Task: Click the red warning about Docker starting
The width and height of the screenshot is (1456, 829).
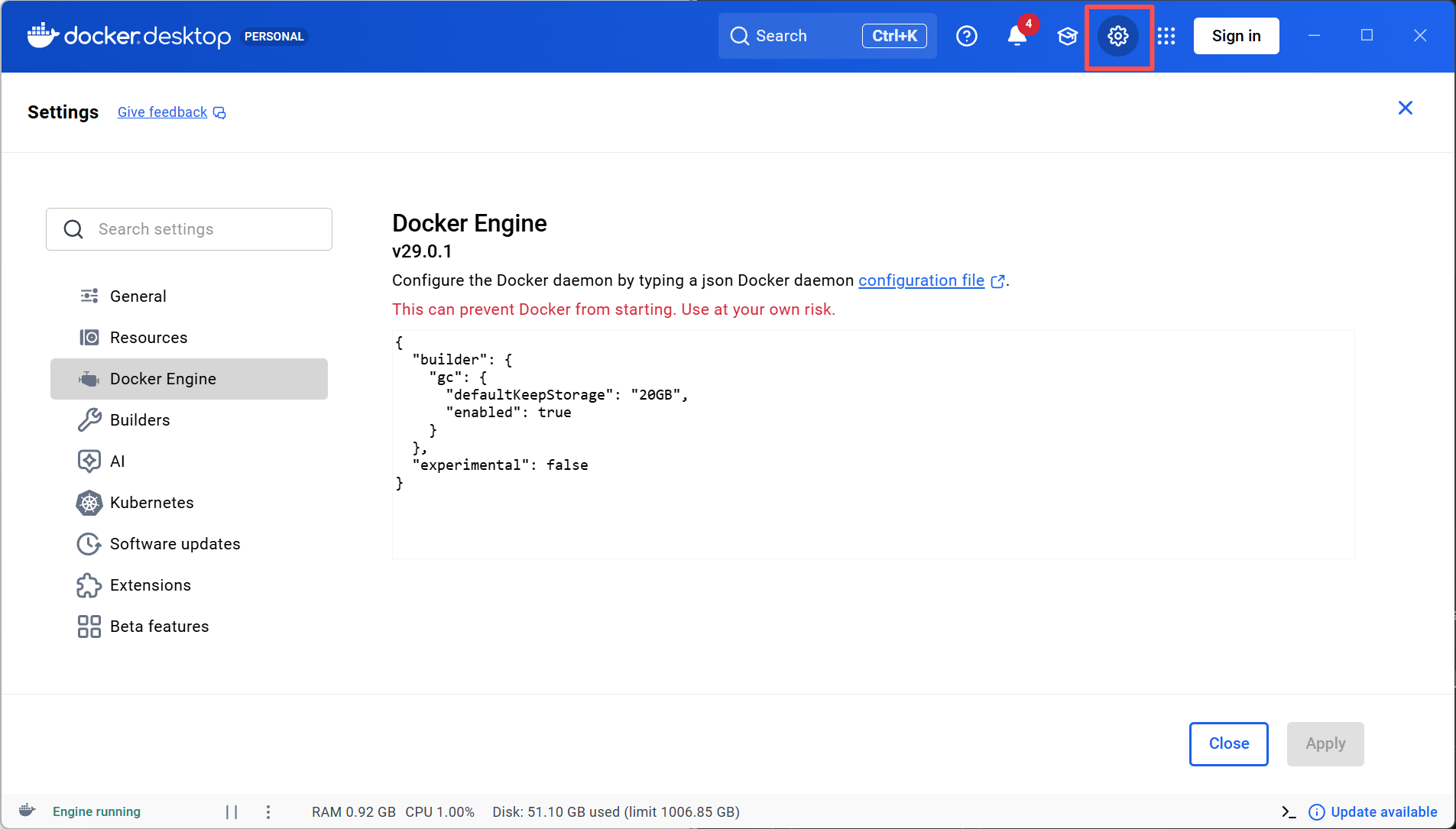Action: (x=614, y=309)
